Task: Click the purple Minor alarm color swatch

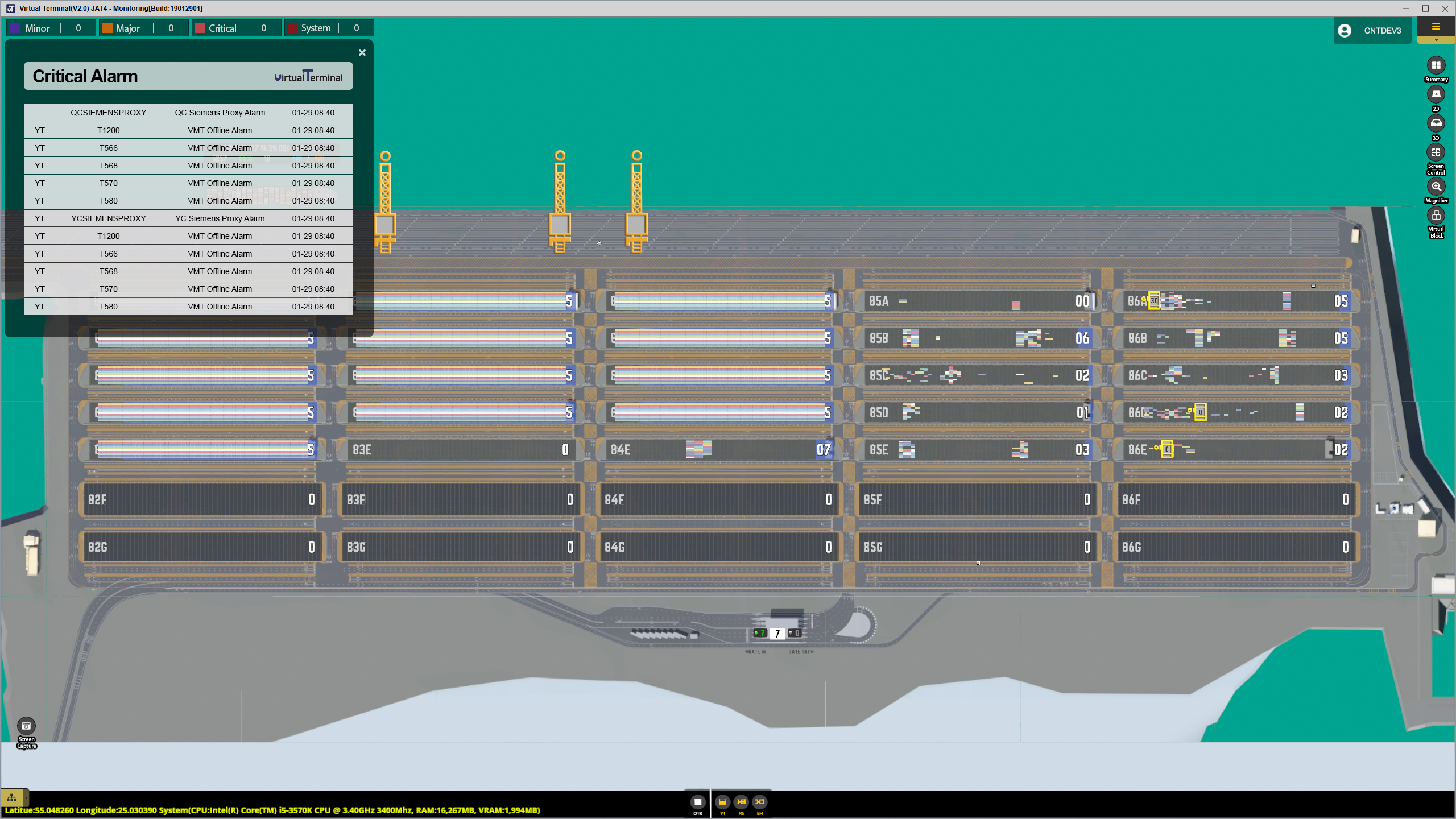Action: tap(15, 28)
